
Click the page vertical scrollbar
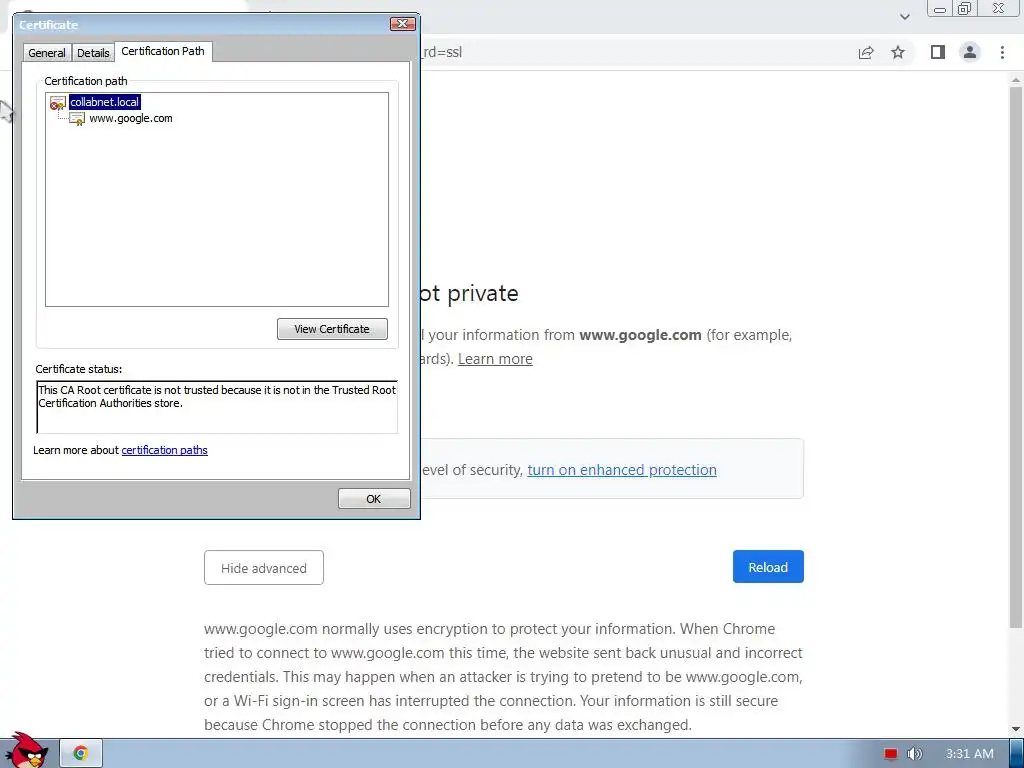(x=1016, y=358)
